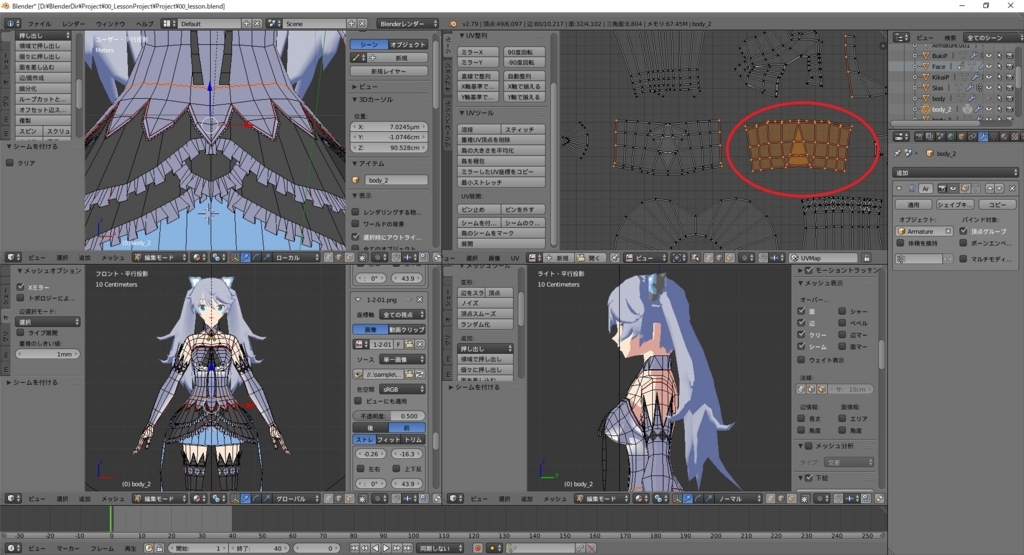
Task: Click the Blender logo in info bar
Action: click(x=453, y=24)
